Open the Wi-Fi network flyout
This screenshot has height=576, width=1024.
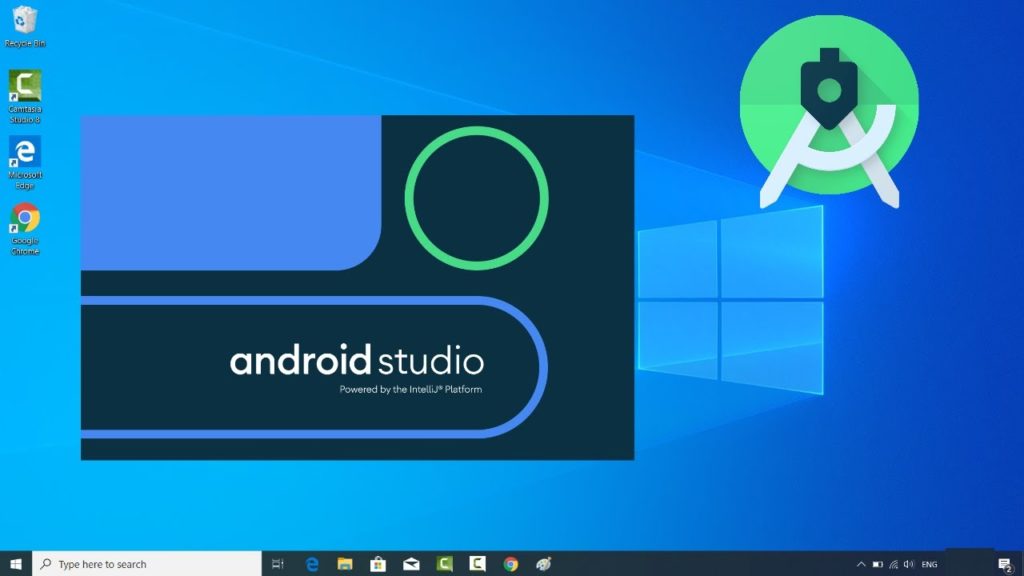[x=892, y=563]
